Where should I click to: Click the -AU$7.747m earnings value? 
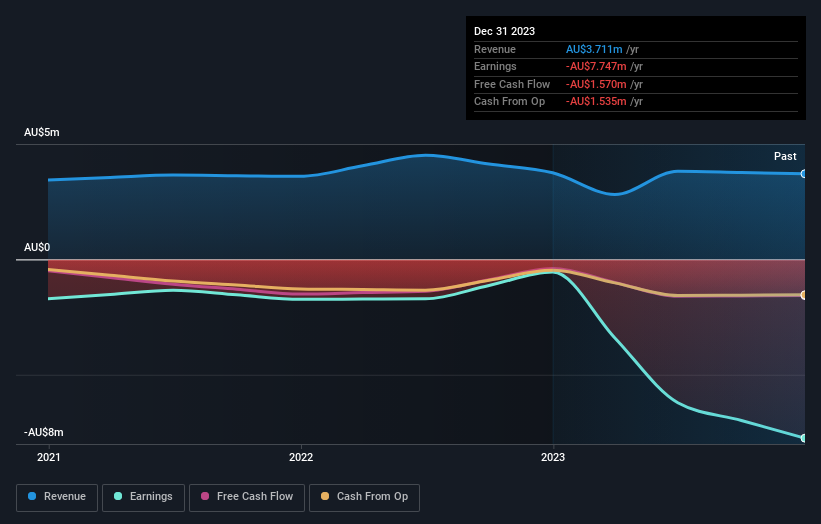(x=596, y=66)
